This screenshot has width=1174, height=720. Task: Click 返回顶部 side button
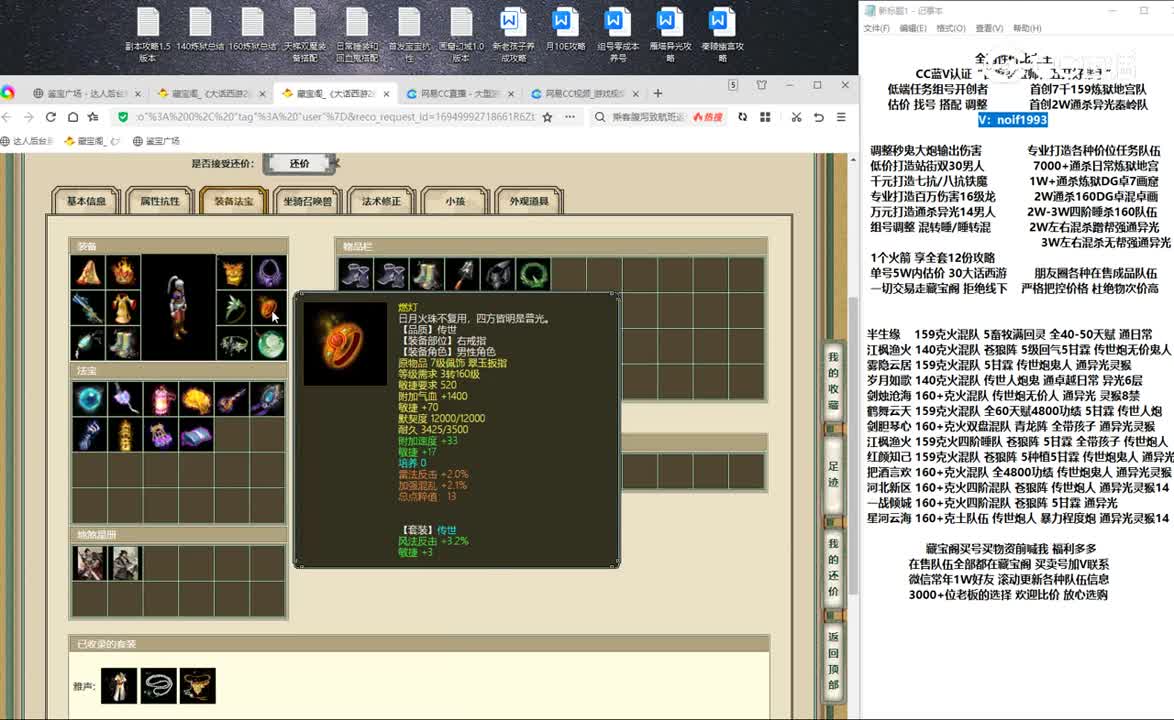(833, 660)
